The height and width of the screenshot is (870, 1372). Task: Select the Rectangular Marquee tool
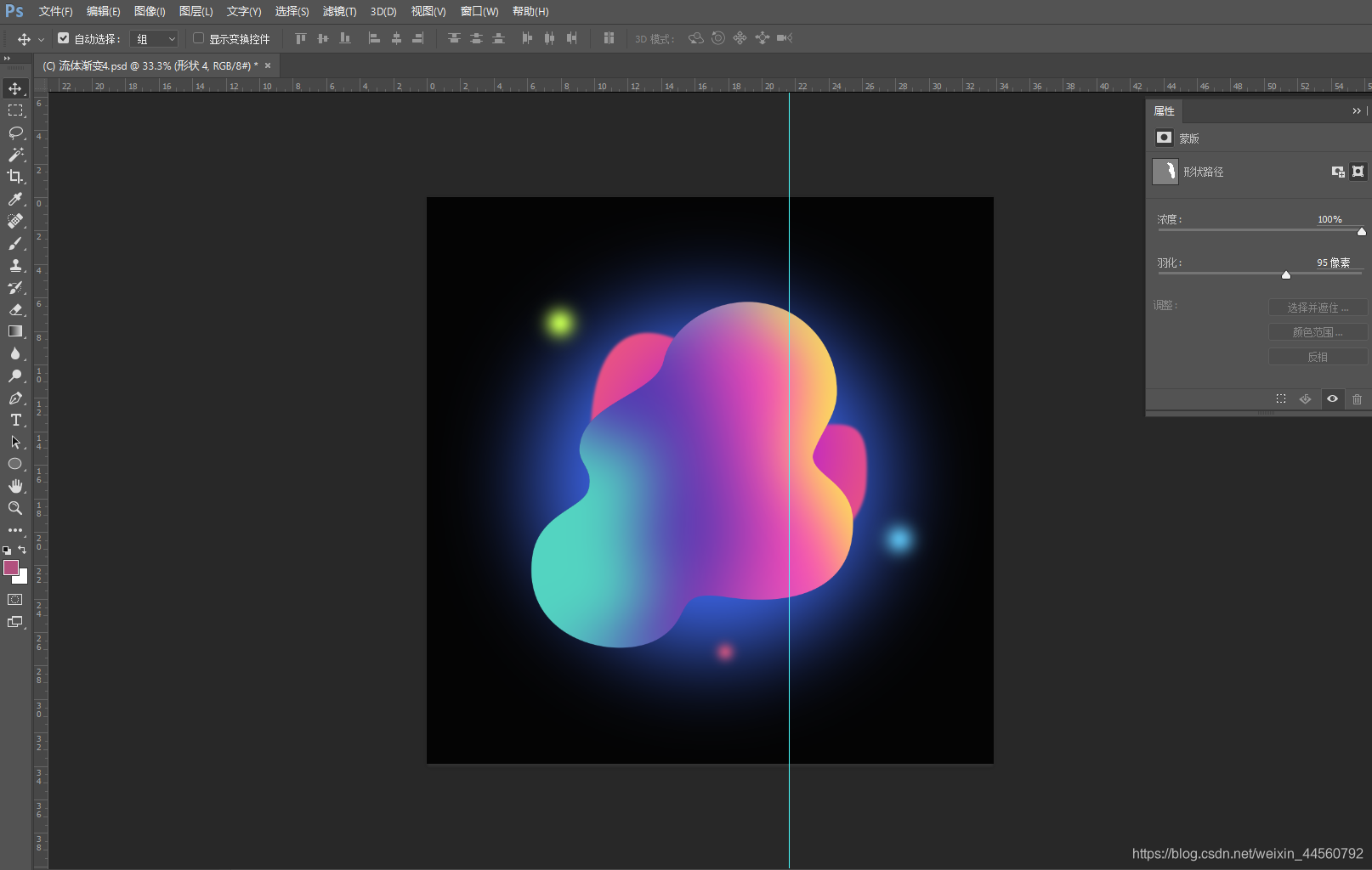[x=15, y=110]
